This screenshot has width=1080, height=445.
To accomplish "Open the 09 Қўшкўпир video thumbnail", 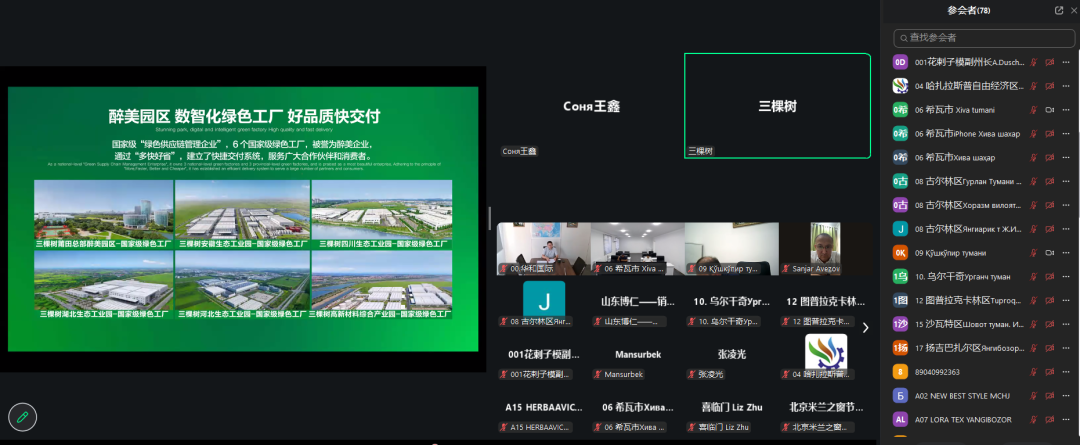I will [731, 249].
